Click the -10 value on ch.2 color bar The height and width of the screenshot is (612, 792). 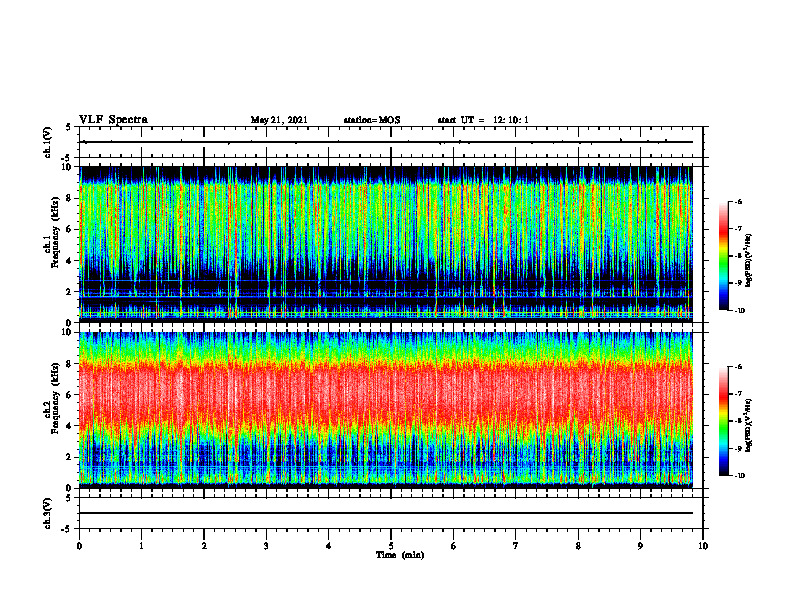click(x=739, y=475)
